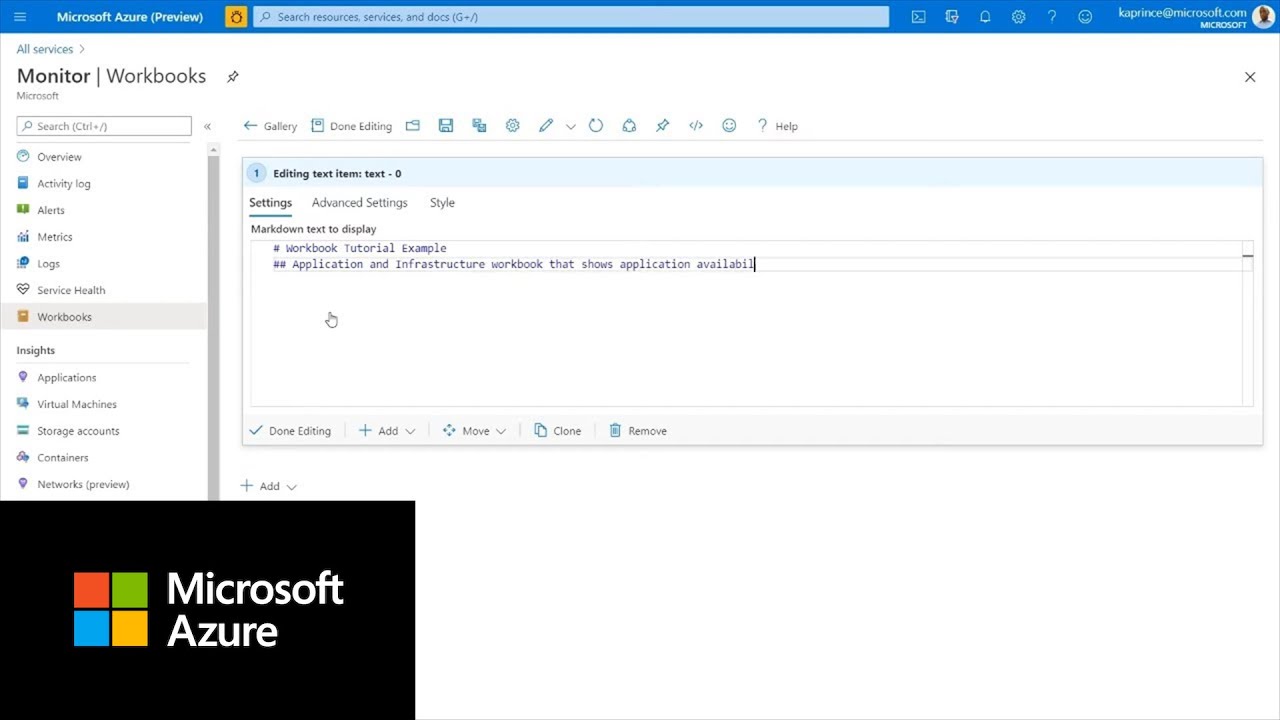Refresh the workbook with the circular arrow
The width and height of the screenshot is (1280, 720).
coord(596,126)
